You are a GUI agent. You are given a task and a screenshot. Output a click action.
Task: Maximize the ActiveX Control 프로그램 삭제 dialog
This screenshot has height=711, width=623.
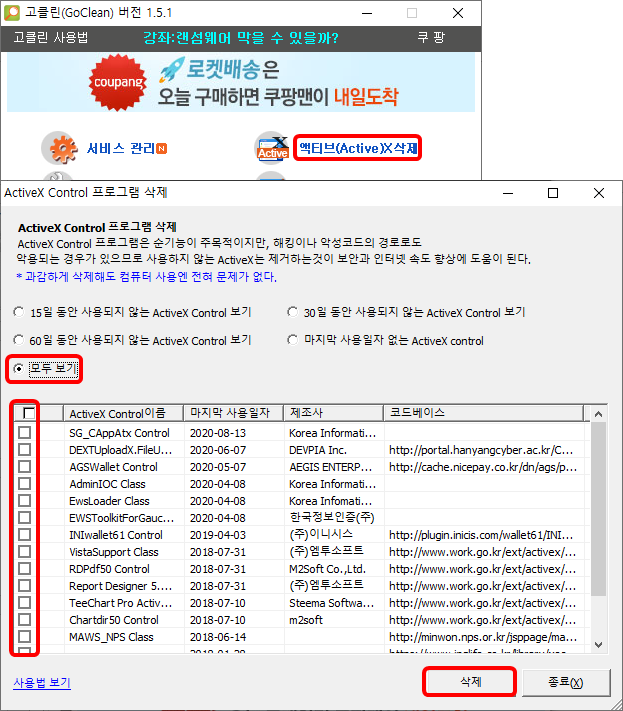pyautogui.click(x=553, y=193)
